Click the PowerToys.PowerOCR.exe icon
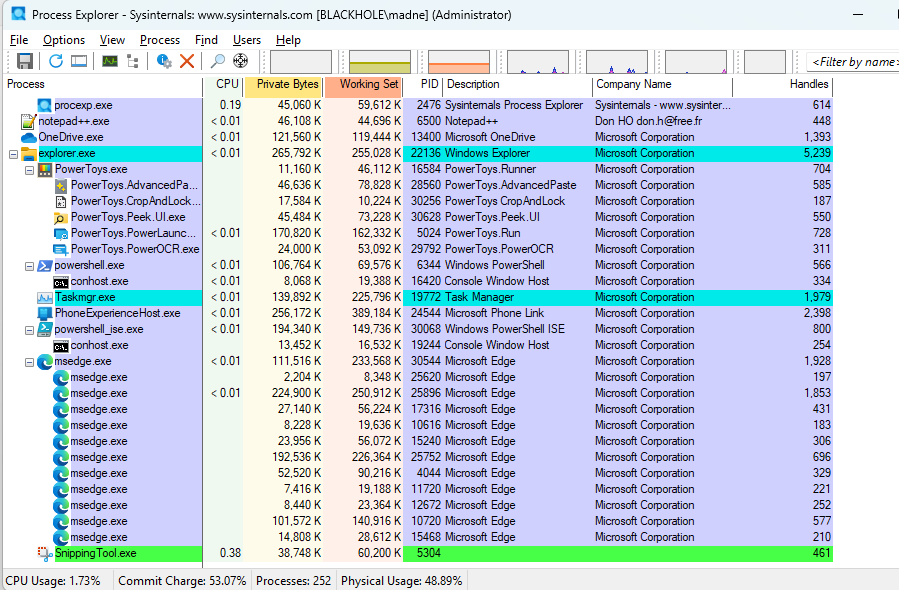899x590 pixels. [61, 250]
